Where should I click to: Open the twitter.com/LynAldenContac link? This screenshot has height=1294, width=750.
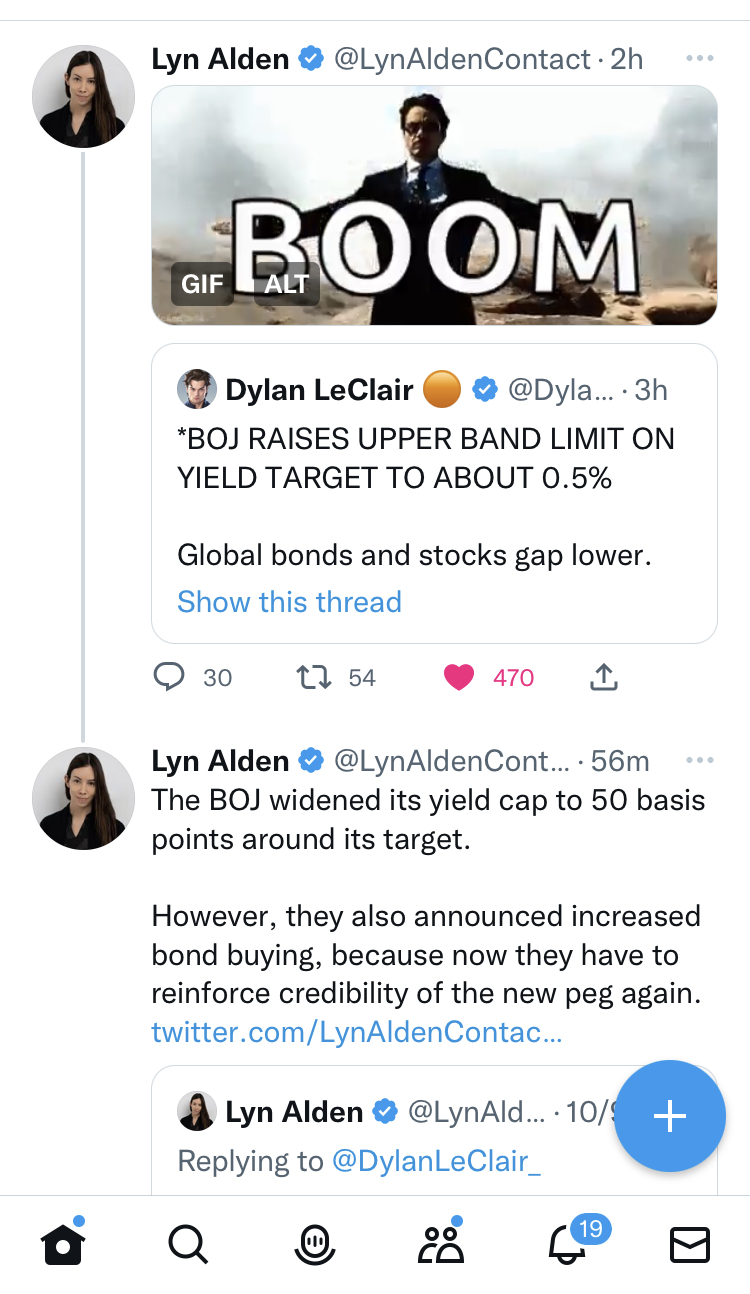(356, 1032)
